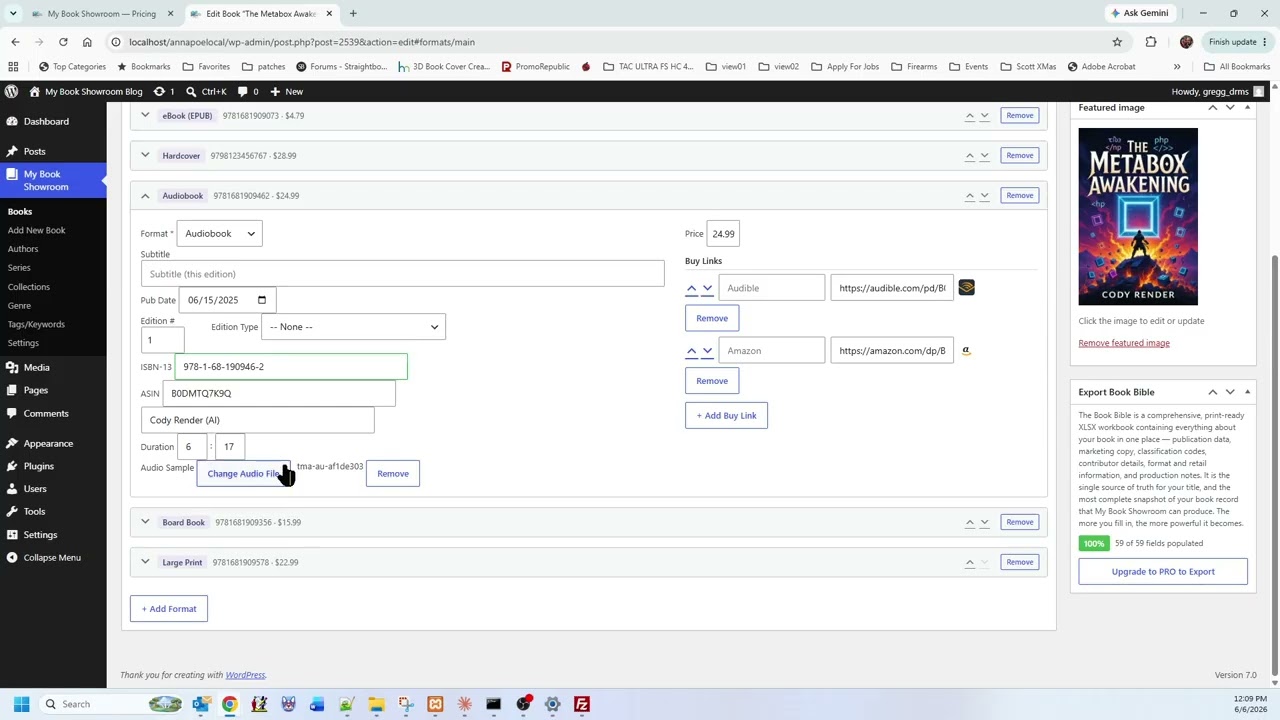
Task: Open the Pub Date calendar picker
Action: (262, 300)
